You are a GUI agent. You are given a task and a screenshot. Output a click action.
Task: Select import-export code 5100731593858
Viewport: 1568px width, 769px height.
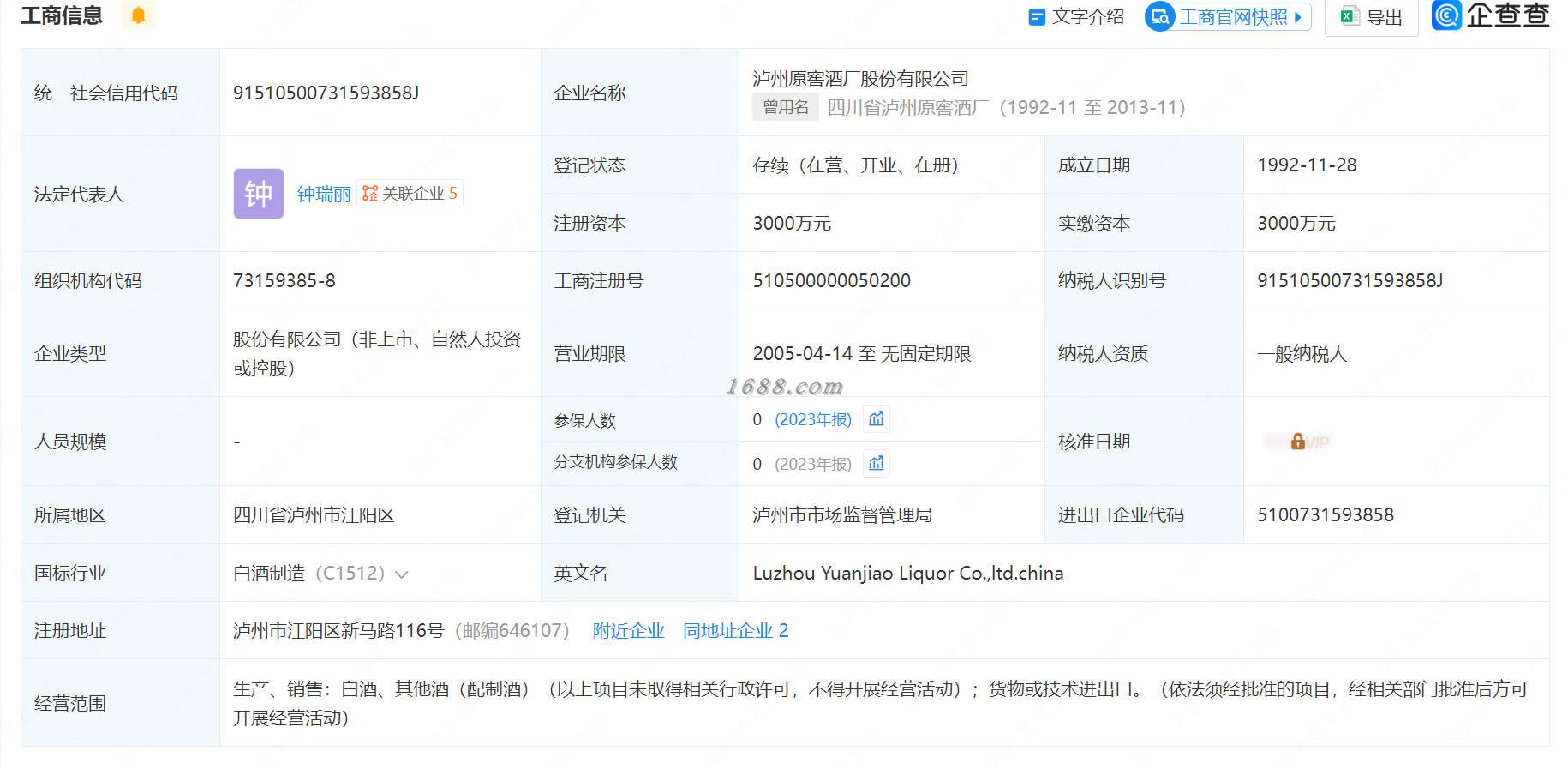click(x=1326, y=515)
